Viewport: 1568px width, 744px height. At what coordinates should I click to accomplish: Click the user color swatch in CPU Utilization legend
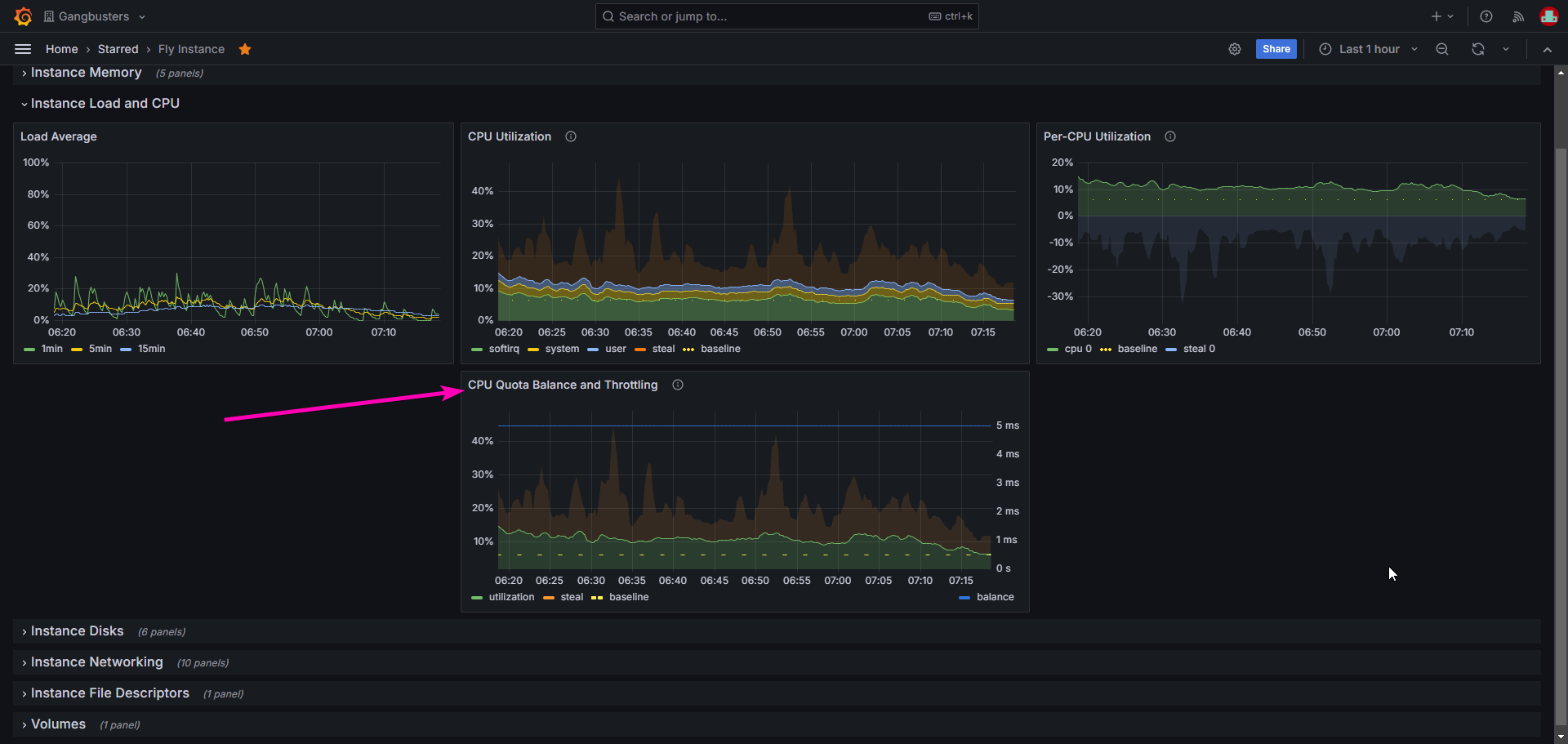593,350
